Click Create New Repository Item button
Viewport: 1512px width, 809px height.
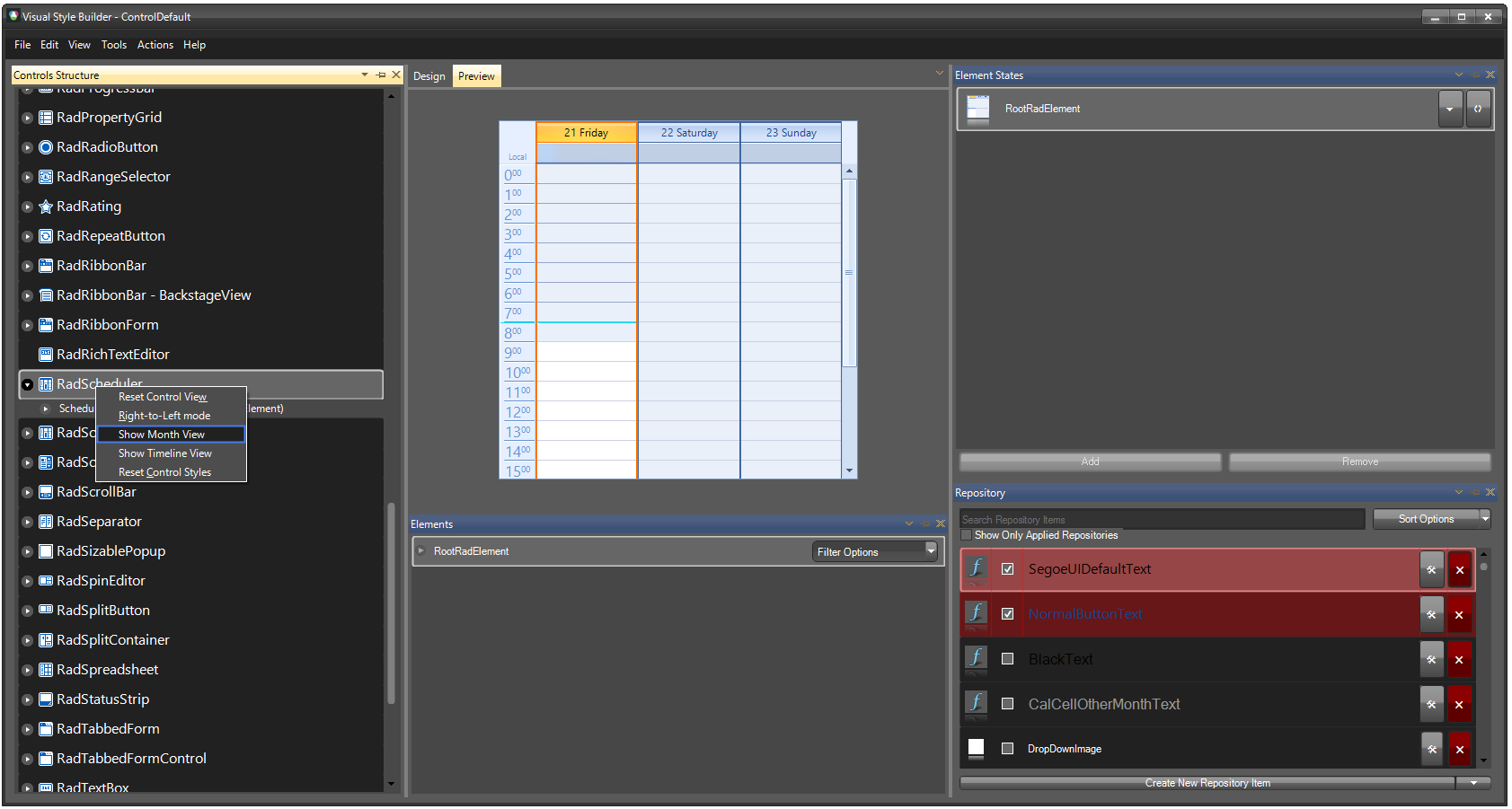pyautogui.click(x=1207, y=783)
